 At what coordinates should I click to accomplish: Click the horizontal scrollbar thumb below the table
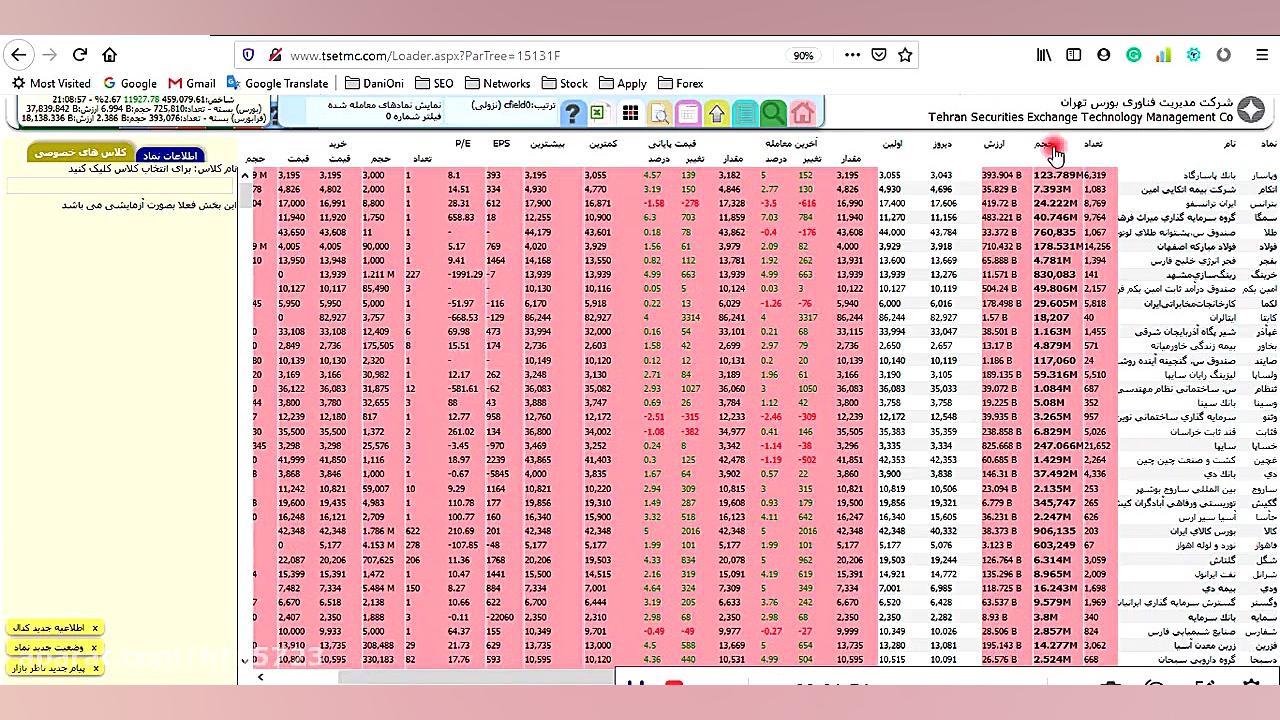(475, 678)
